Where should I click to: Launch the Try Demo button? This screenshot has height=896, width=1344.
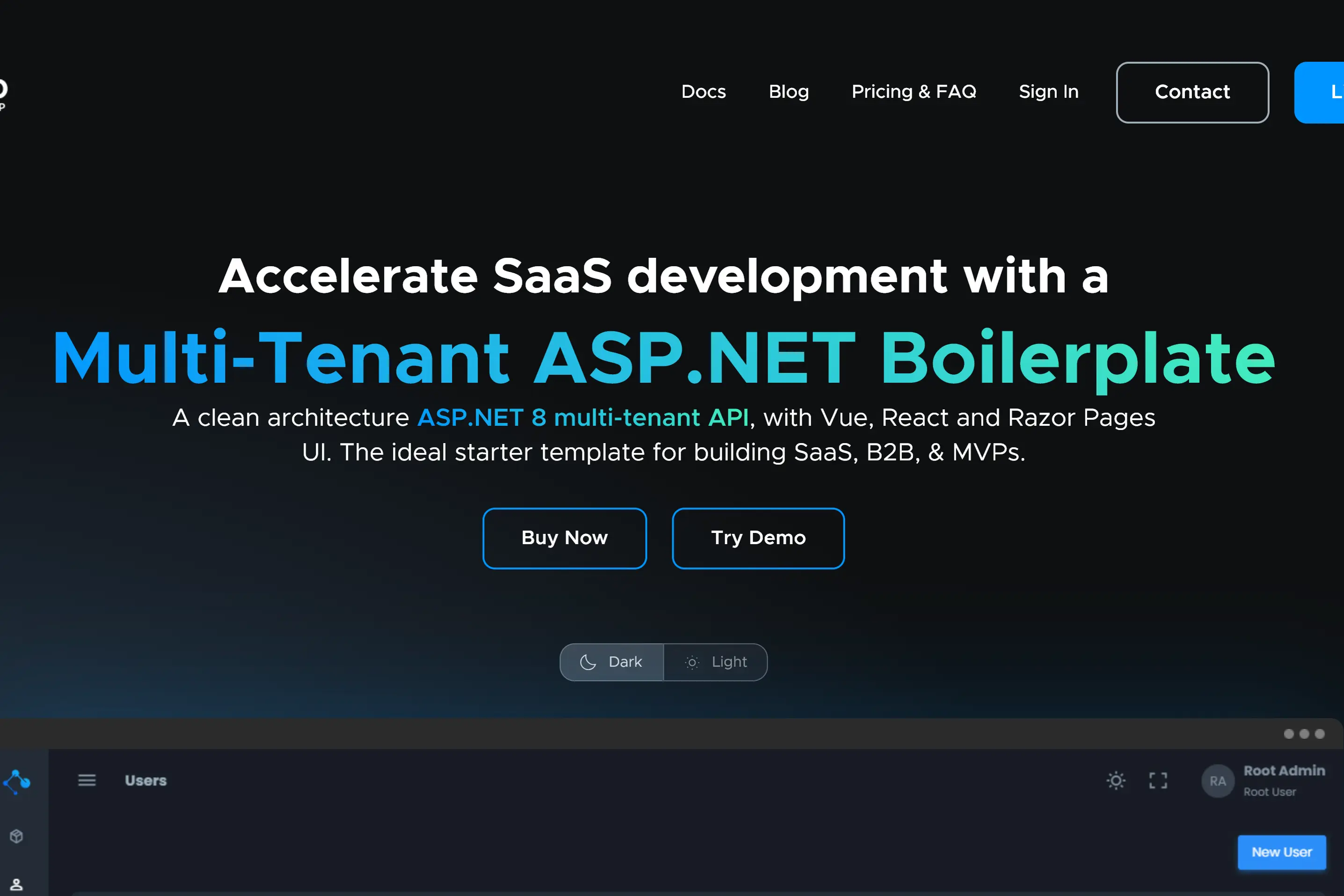pyautogui.click(x=758, y=538)
